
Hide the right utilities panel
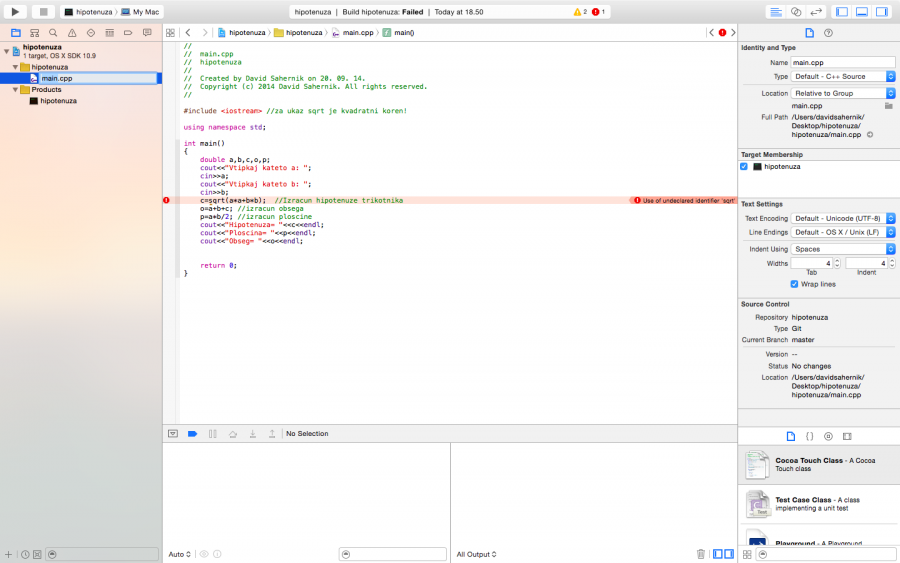(x=882, y=11)
